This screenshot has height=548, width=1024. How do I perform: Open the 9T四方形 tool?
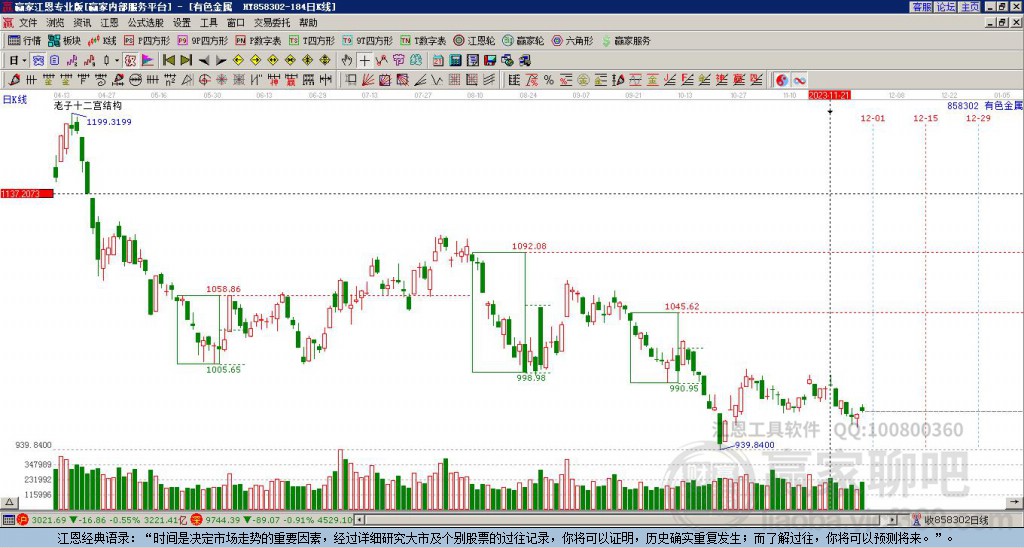pos(368,40)
